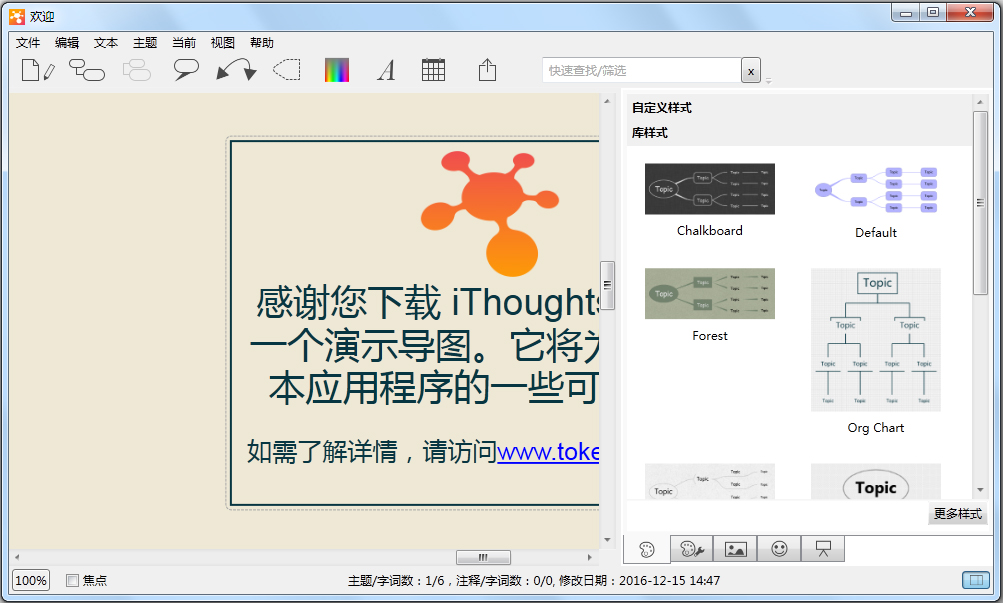Open the task/date tool from the toolbar
This screenshot has width=1003, height=603.
tap(435, 70)
